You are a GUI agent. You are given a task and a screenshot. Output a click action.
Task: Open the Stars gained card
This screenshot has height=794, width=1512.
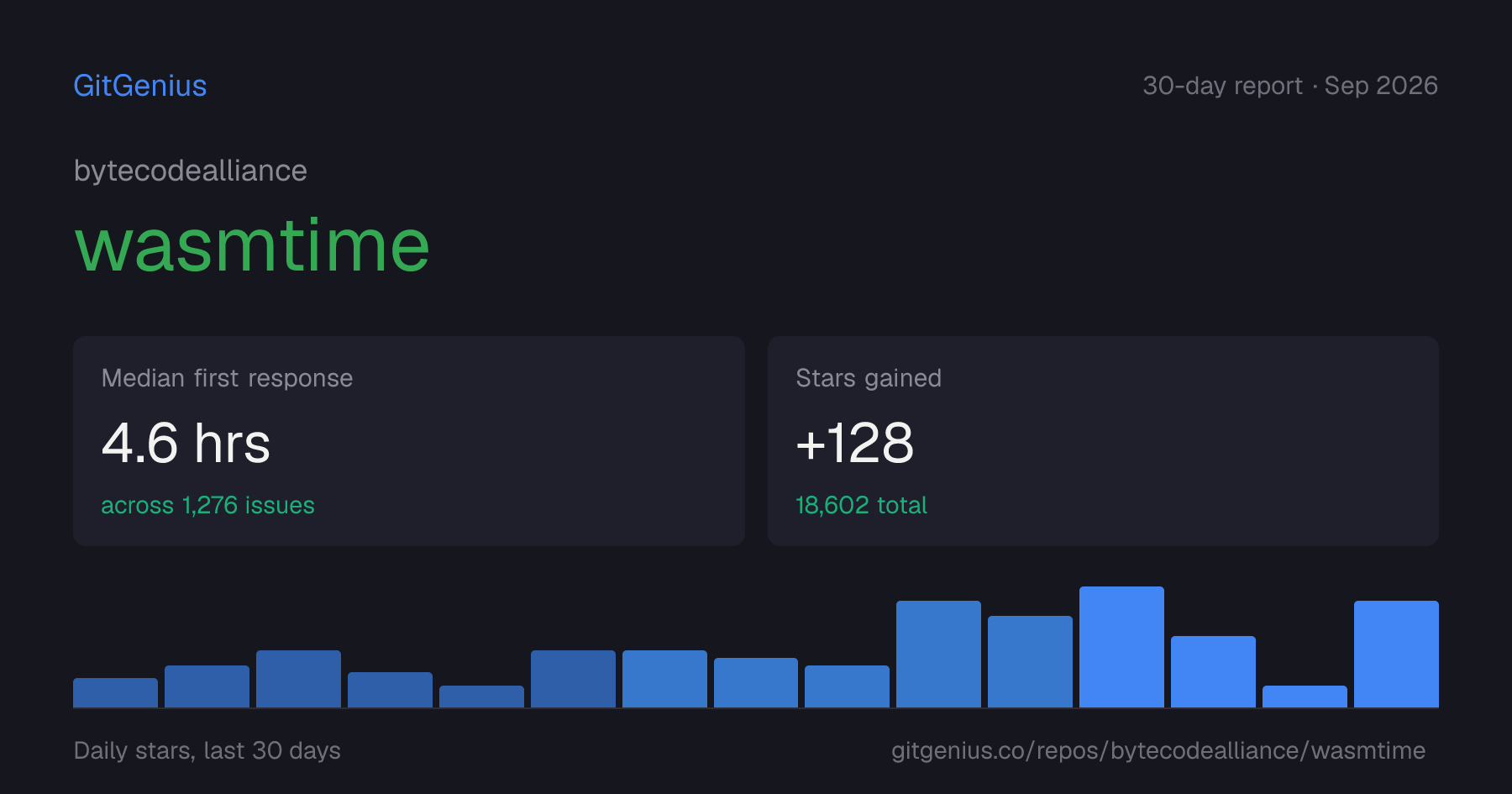[1103, 441]
